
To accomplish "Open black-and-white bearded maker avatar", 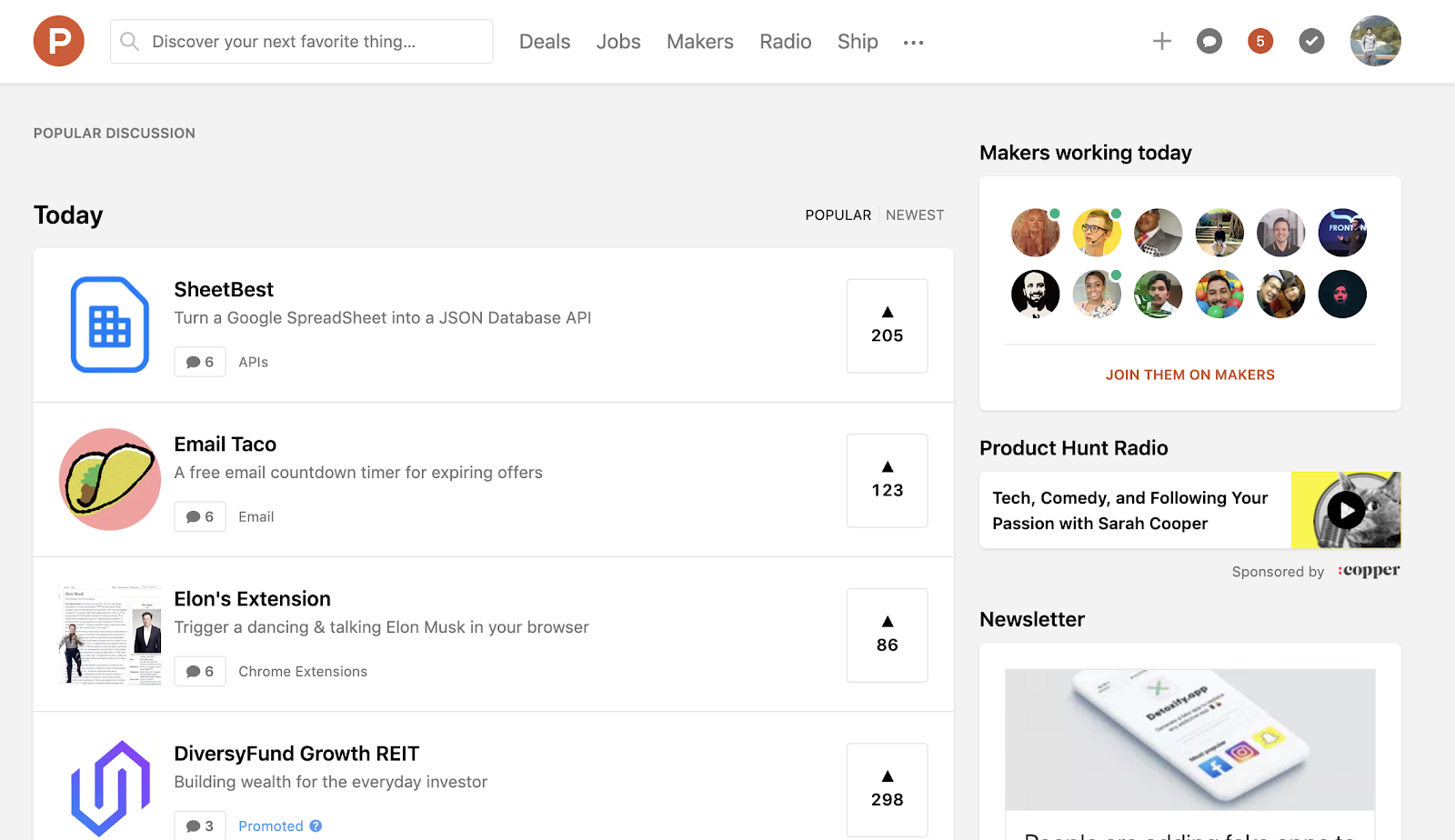I will pyautogui.click(x=1036, y=294).
